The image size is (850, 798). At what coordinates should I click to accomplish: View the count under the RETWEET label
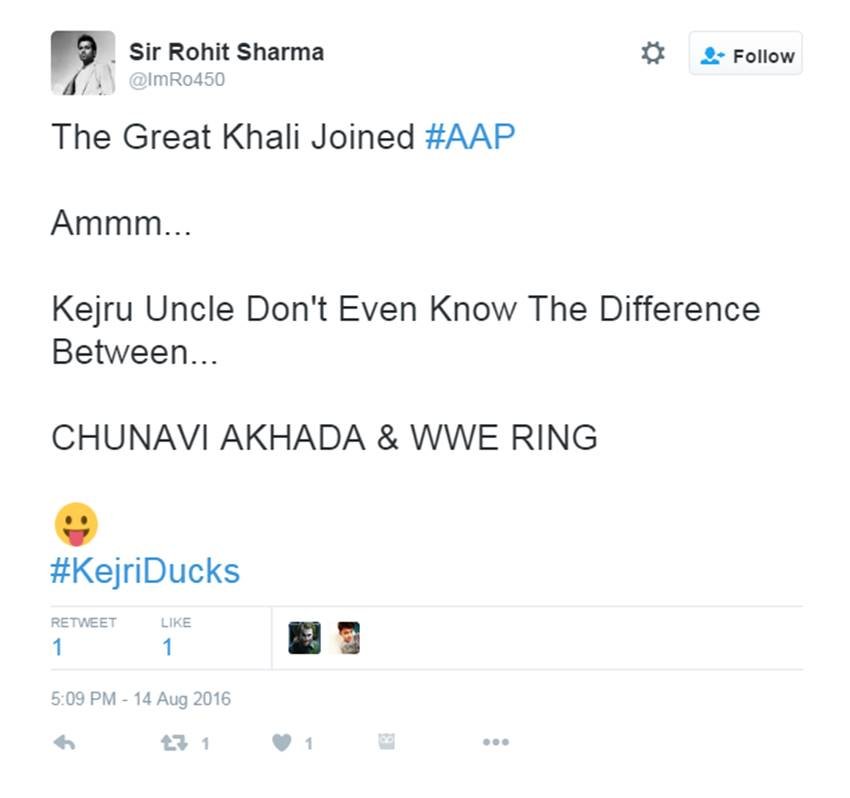[x=57, y=647]
